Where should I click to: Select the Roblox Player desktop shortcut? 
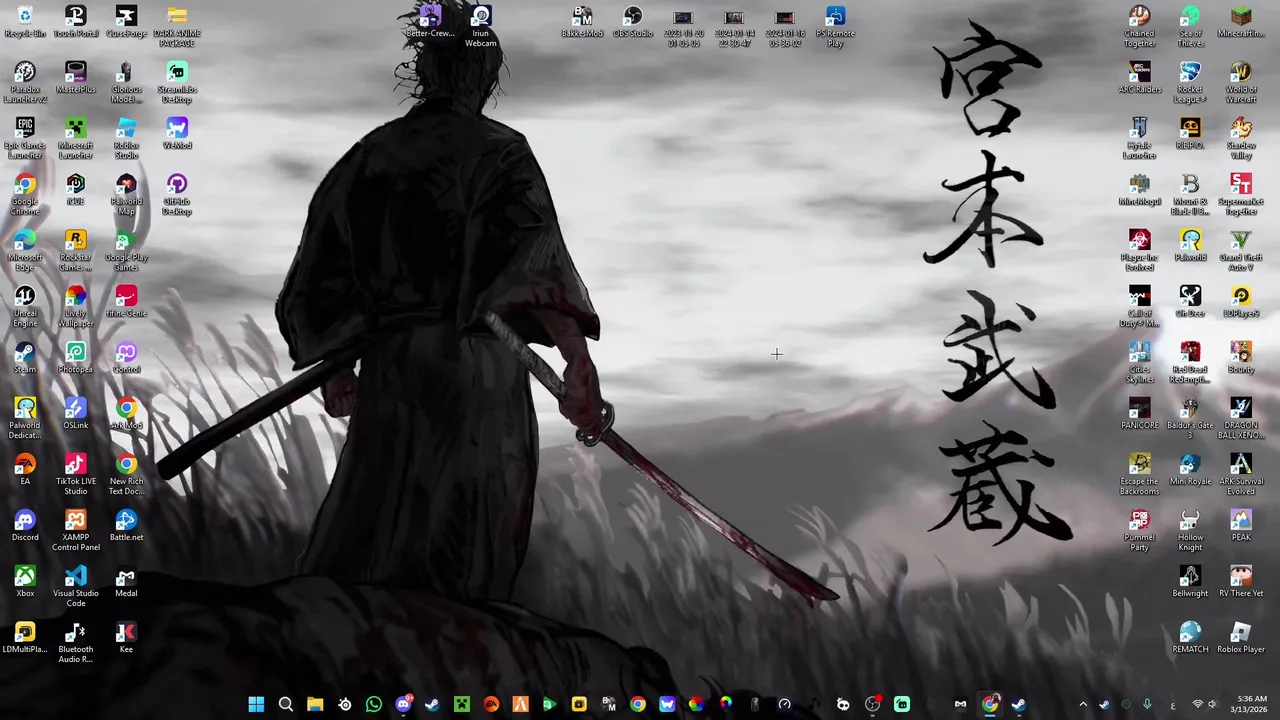[1241, 638]
